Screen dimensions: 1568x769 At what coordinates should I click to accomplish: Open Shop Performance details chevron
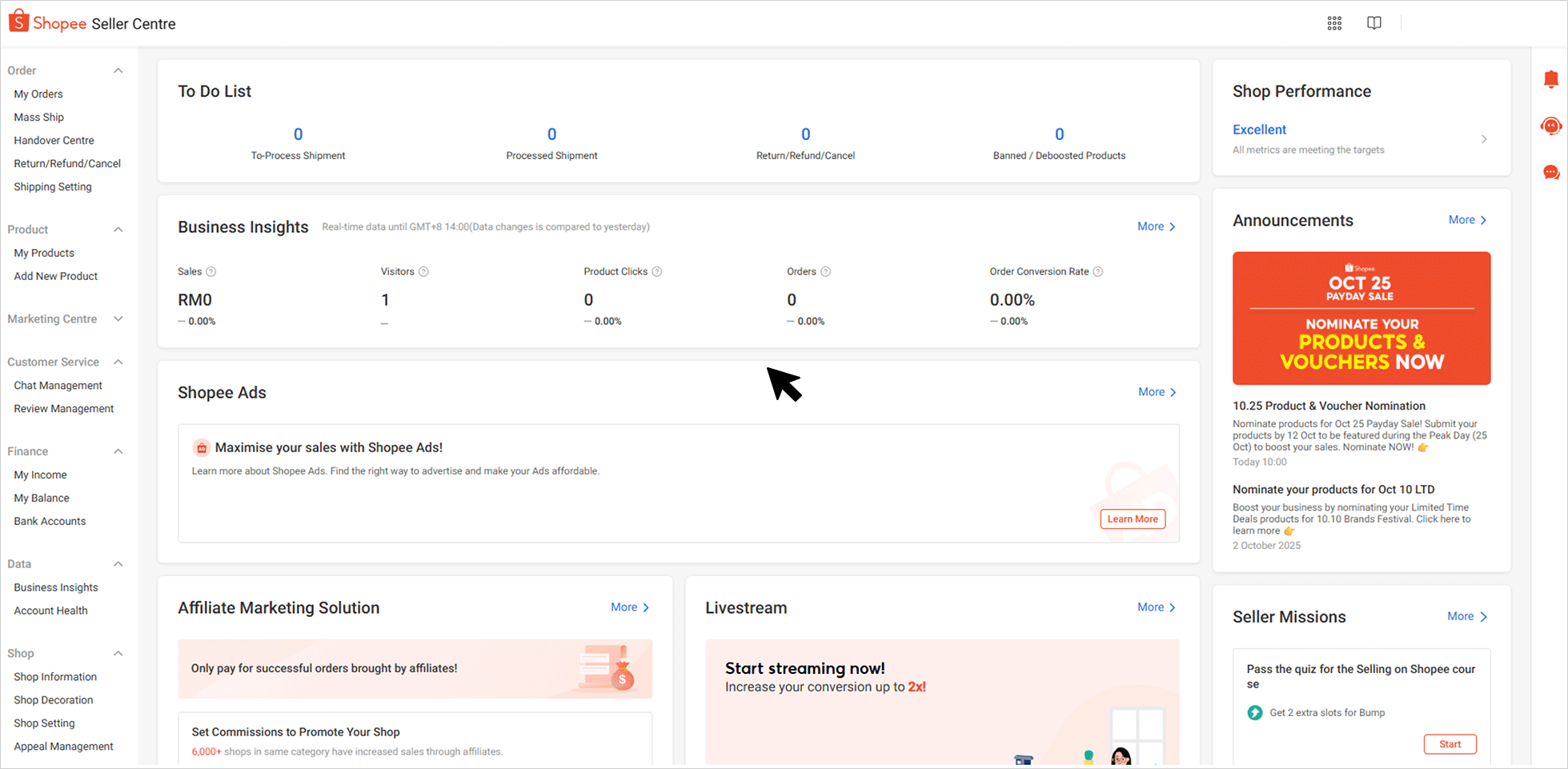coord(1484,139)
